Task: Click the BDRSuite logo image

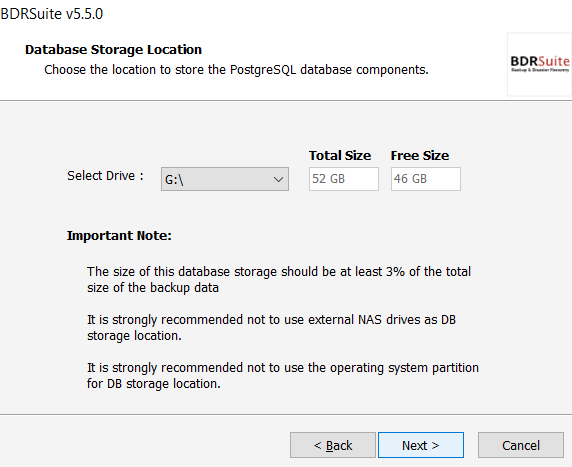Action: click(540, 65)
